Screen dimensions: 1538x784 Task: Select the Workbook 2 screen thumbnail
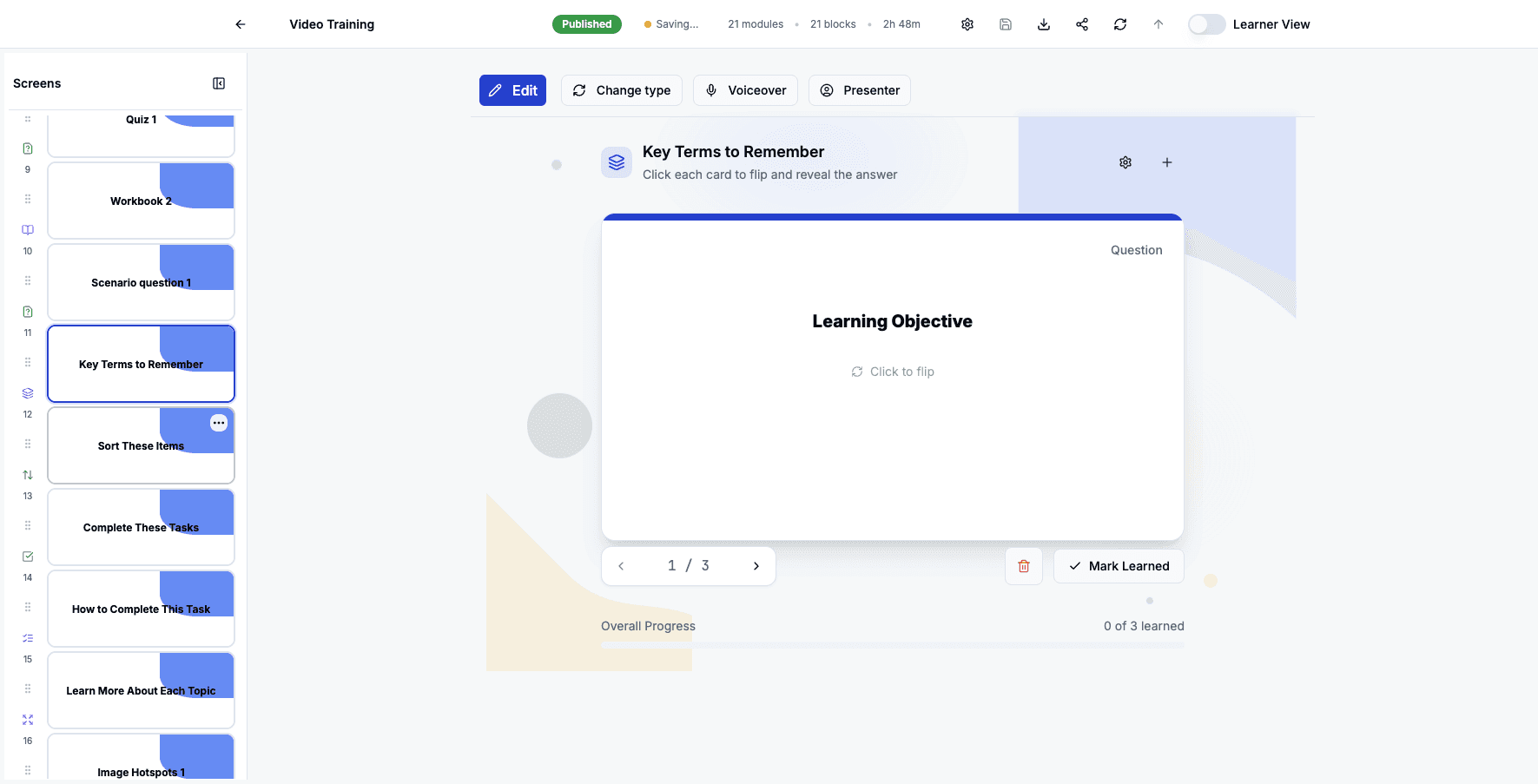click(x=141, y=201)
